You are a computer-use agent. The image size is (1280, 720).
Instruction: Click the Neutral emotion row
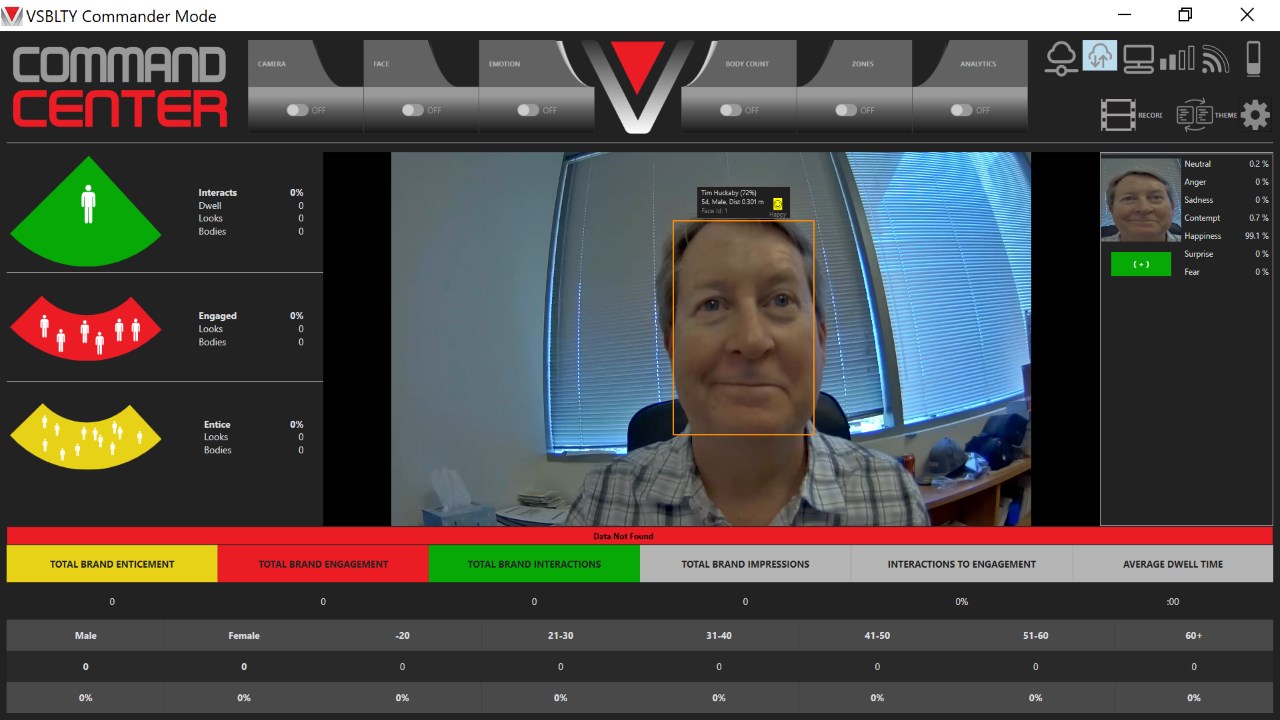(x=1226, y=164)
